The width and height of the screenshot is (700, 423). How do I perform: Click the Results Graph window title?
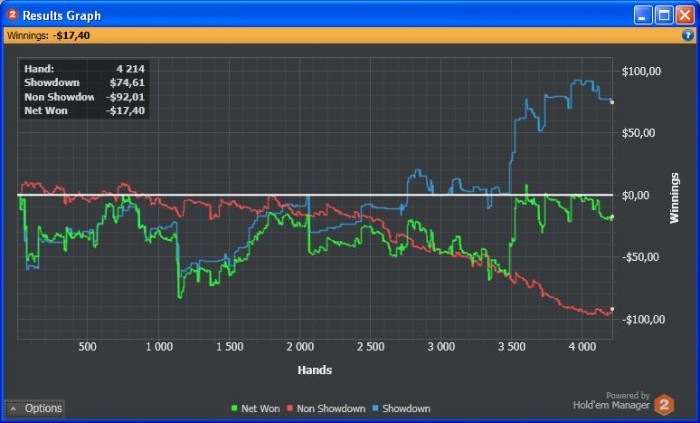tap(62, 16)
